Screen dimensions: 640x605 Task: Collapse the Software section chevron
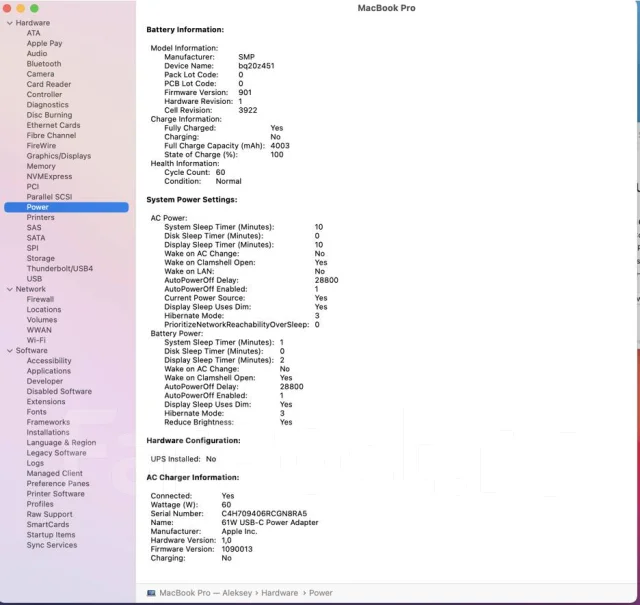(10, 351)
